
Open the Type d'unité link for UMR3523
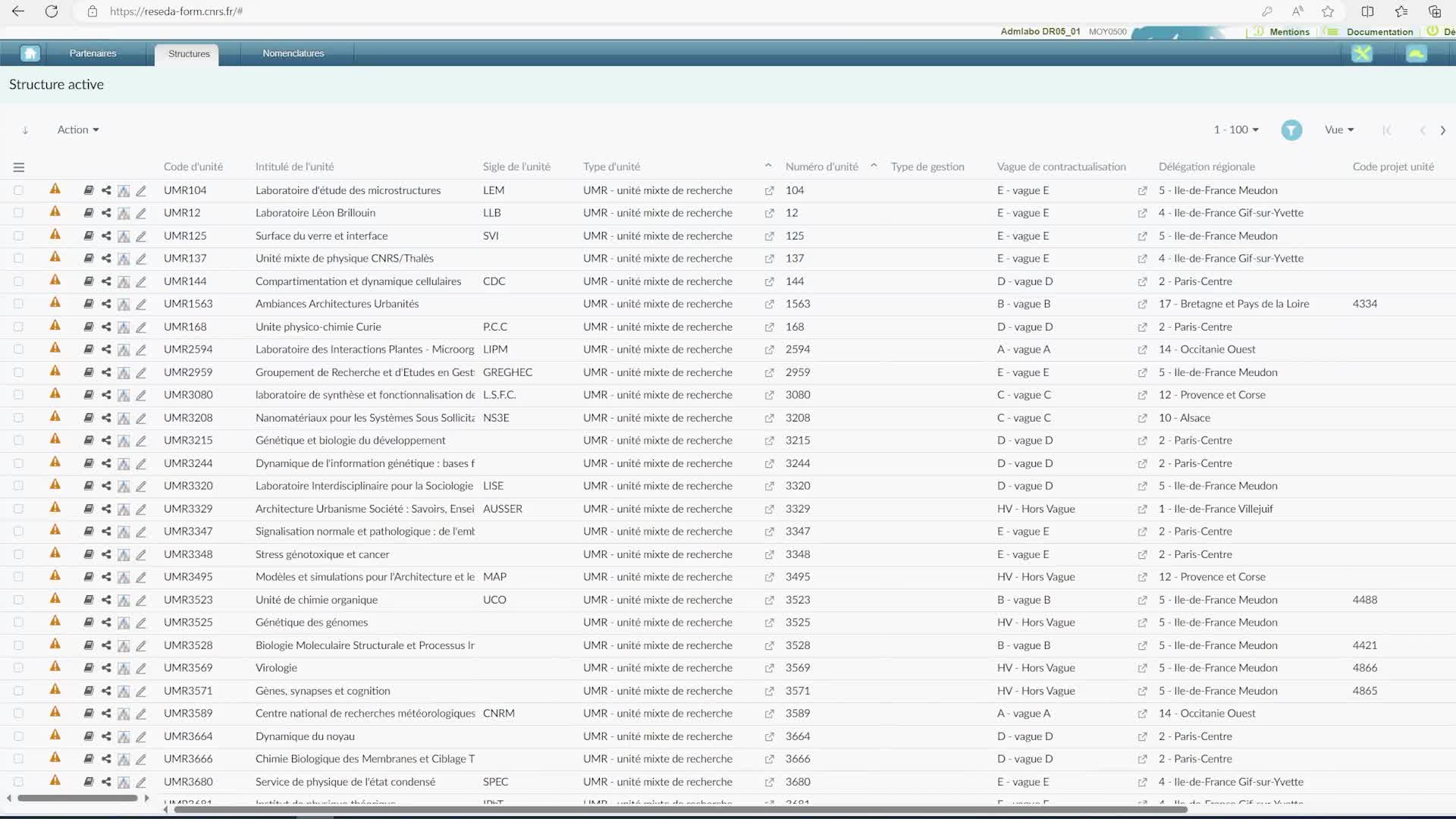[x=769, y=600]
